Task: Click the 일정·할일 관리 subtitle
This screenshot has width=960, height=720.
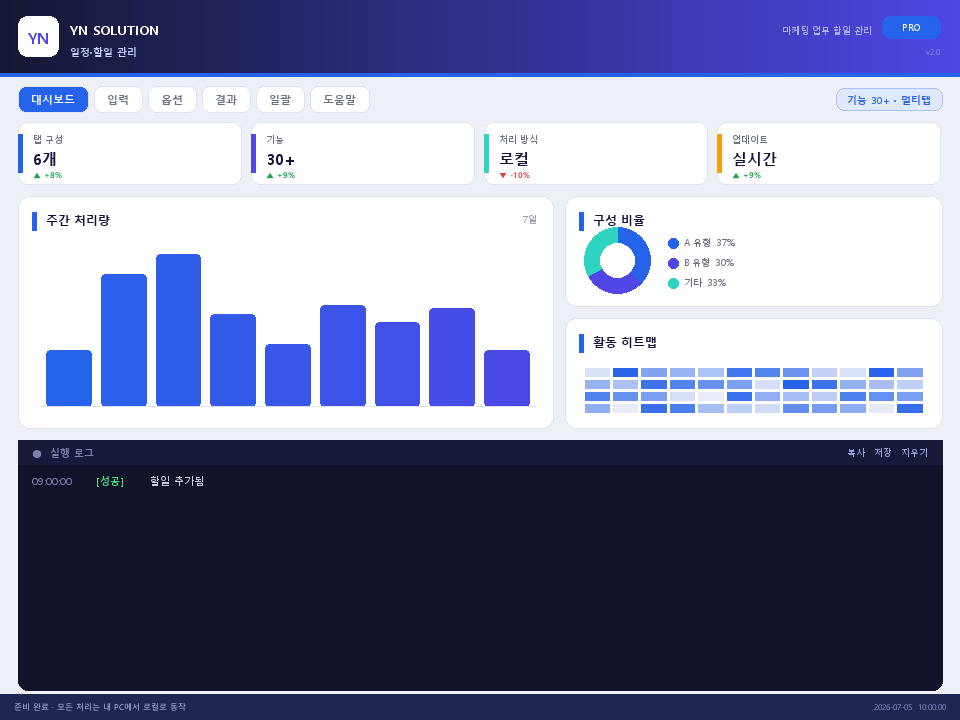Action: pos(103,52)
